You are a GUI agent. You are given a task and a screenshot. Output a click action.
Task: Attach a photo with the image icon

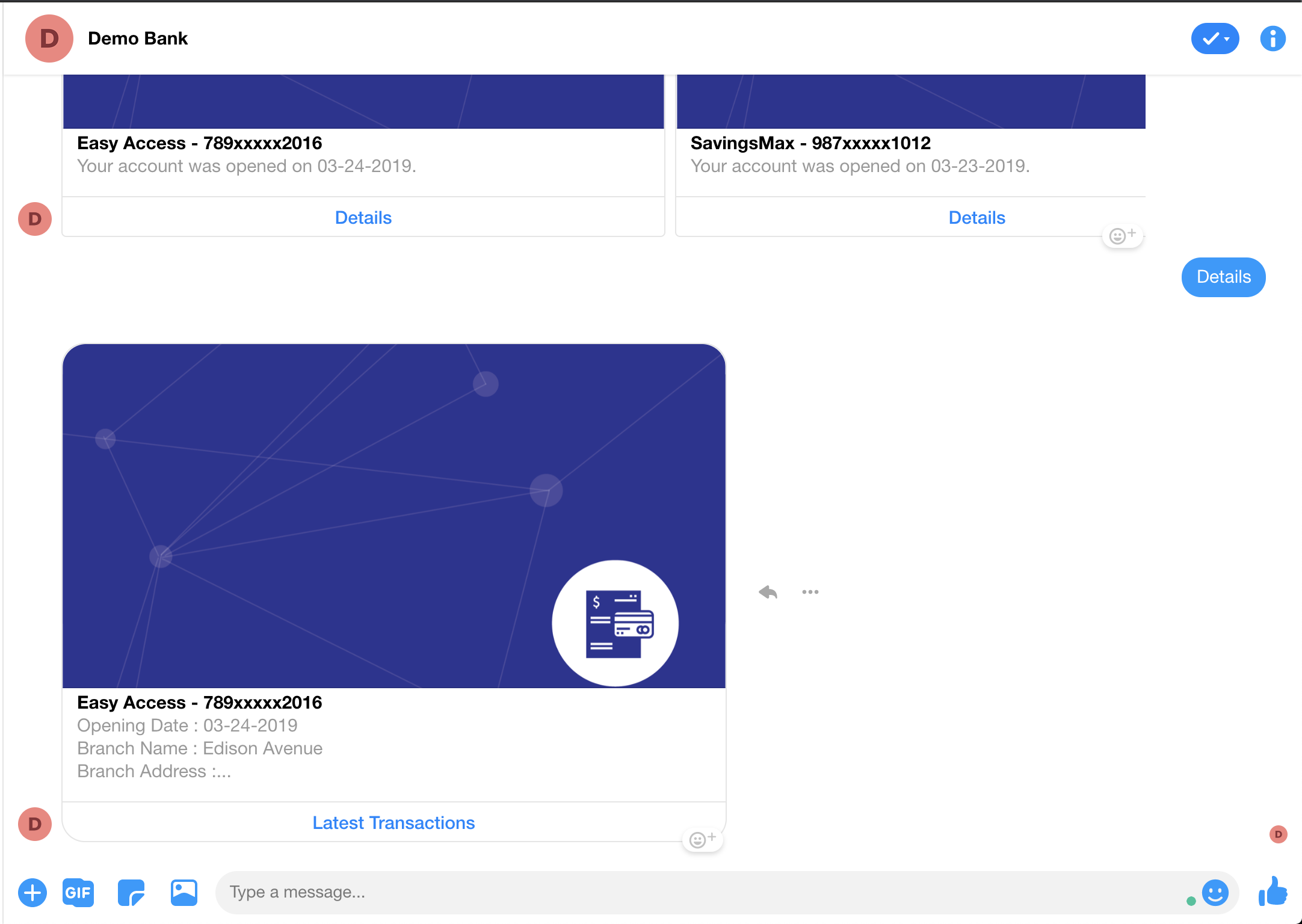[184, 893]
